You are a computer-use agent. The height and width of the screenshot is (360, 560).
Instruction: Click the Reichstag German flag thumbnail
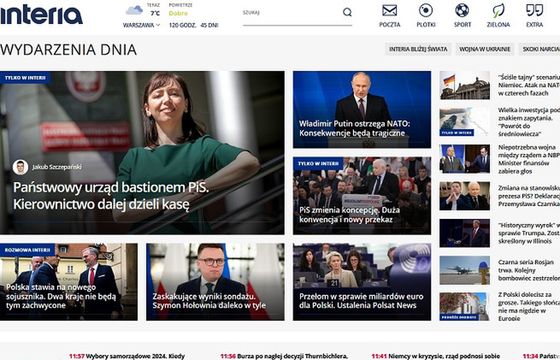465,85
